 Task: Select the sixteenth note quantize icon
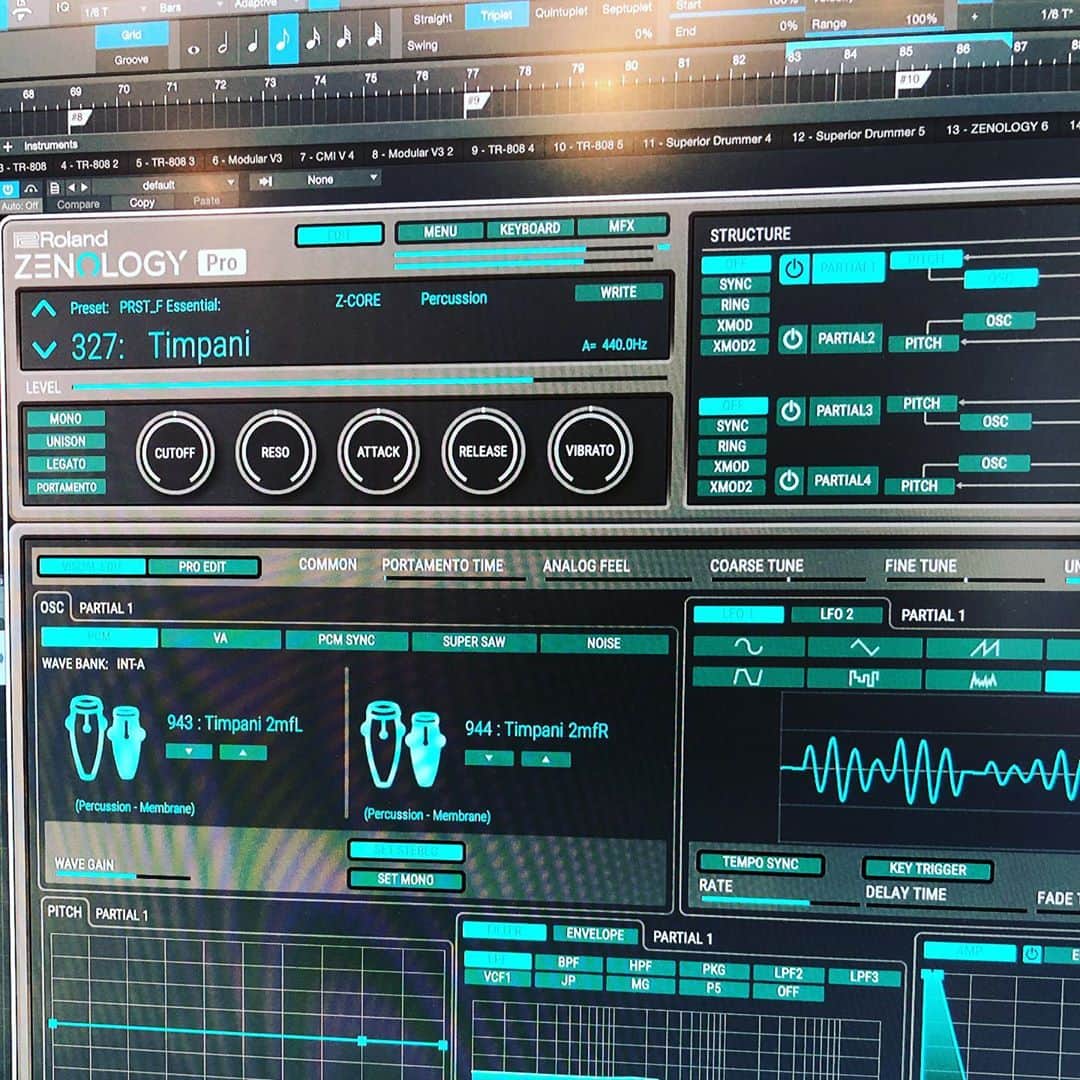[313, 37]
